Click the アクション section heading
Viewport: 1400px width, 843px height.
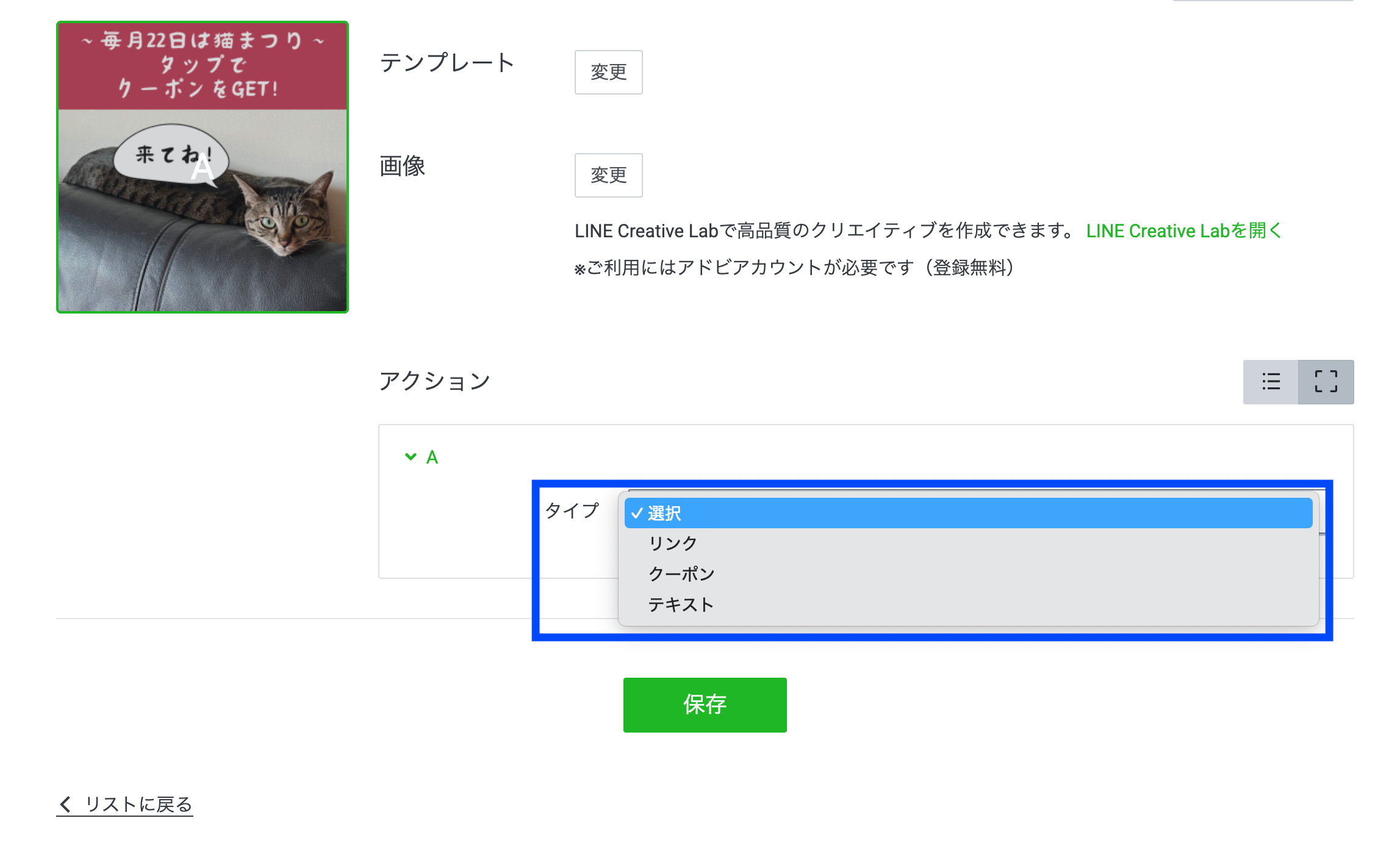(434, 381)
